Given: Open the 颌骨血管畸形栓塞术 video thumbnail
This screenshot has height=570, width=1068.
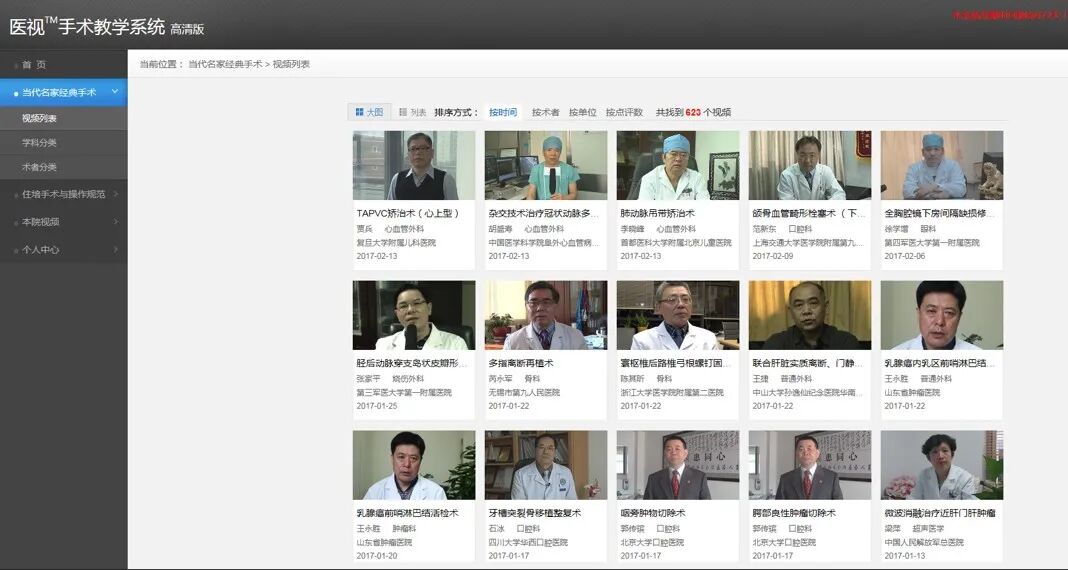Looking at the screenshot, I should (x=810, y=165).
